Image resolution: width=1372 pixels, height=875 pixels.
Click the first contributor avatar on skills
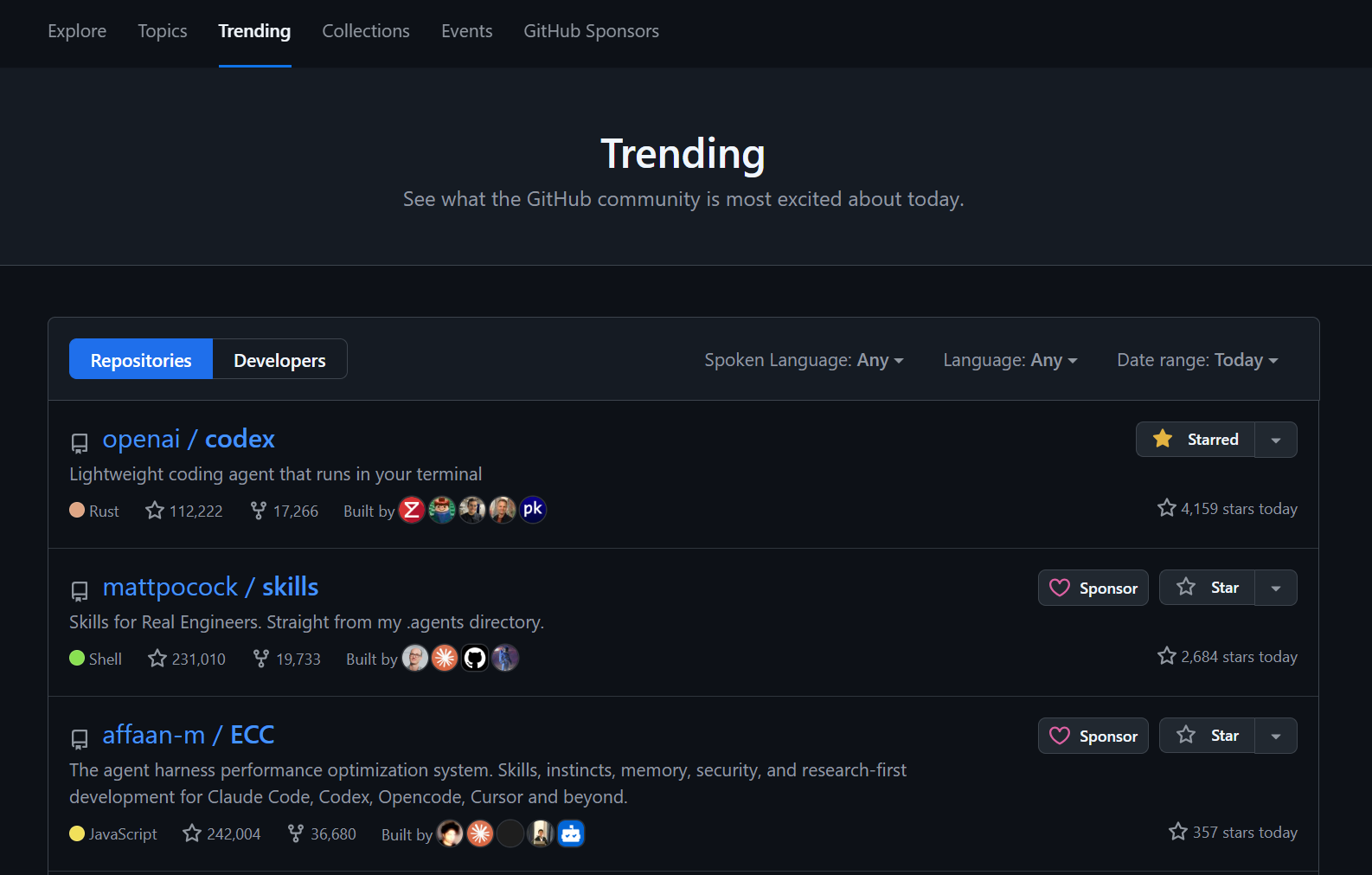[415, 658]
